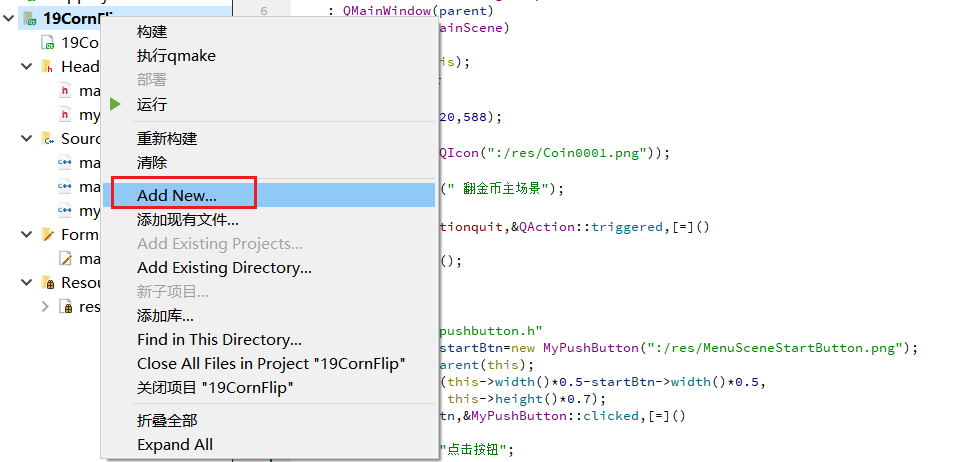This screenshot has width=974, height=462.
Task: Click the 'res' resource file icon
Action: pyautogui.click(x=65, y=307)
